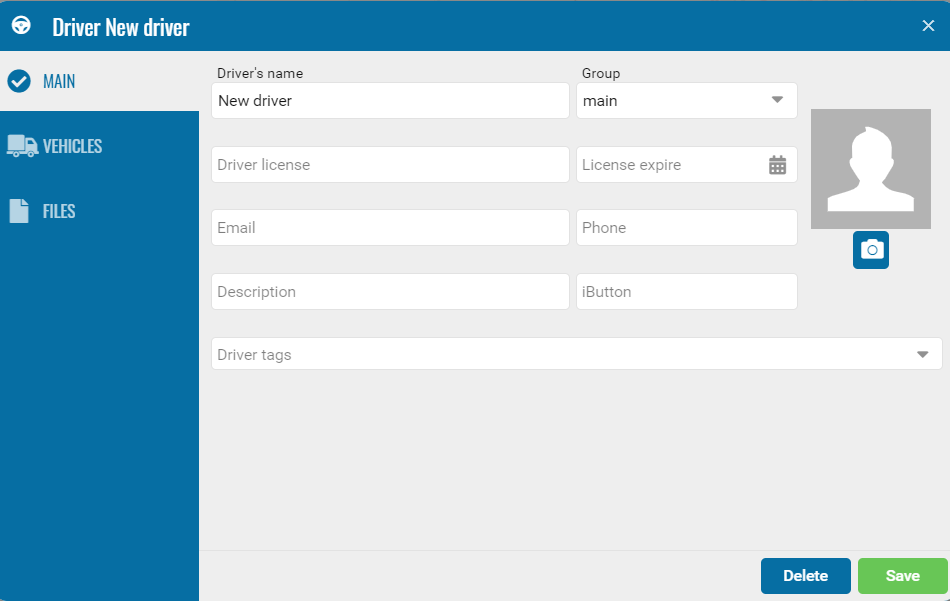Click the steering wheel icon in header

point(21,26)
